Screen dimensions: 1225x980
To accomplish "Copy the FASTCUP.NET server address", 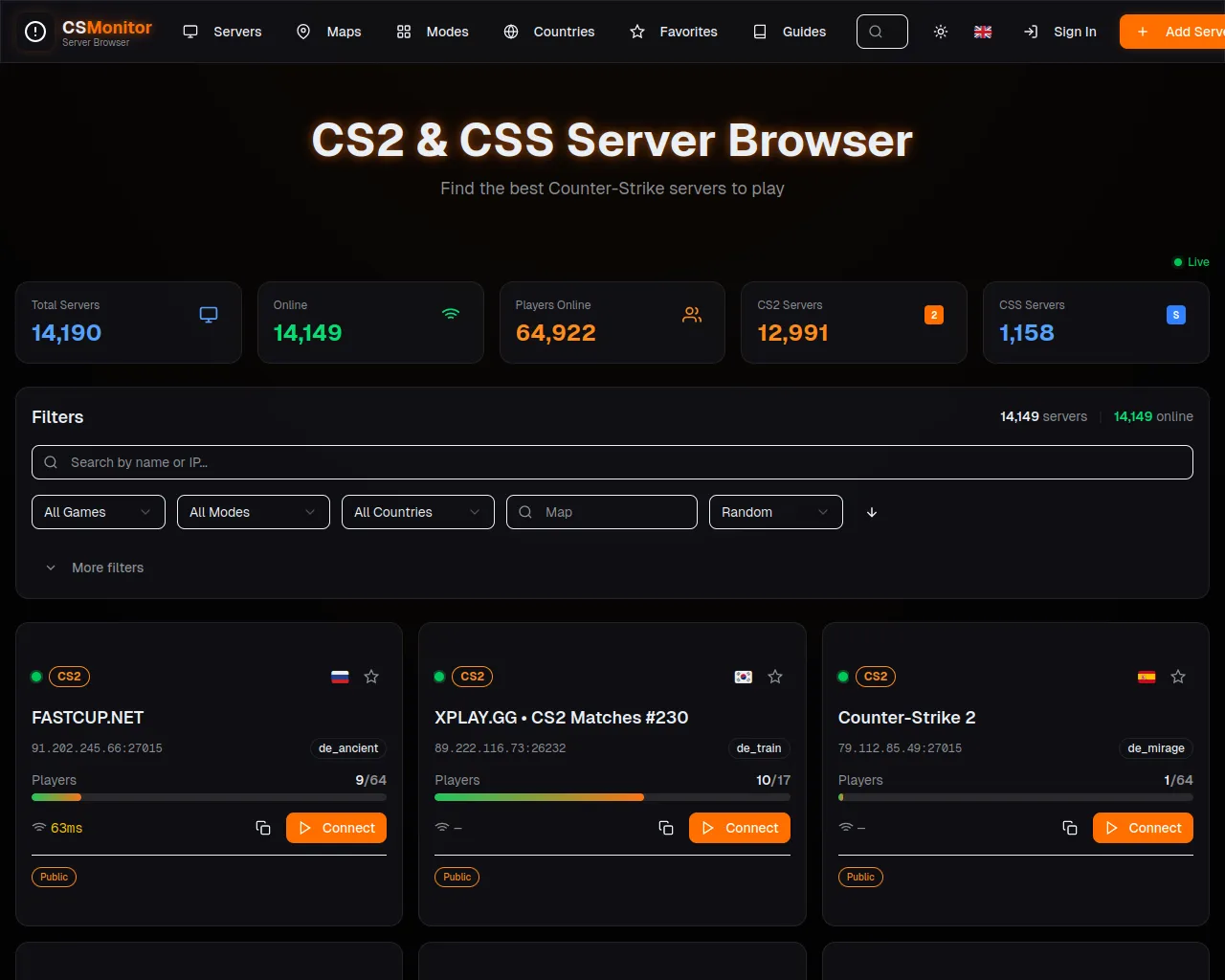I will (x=263, y=828).
